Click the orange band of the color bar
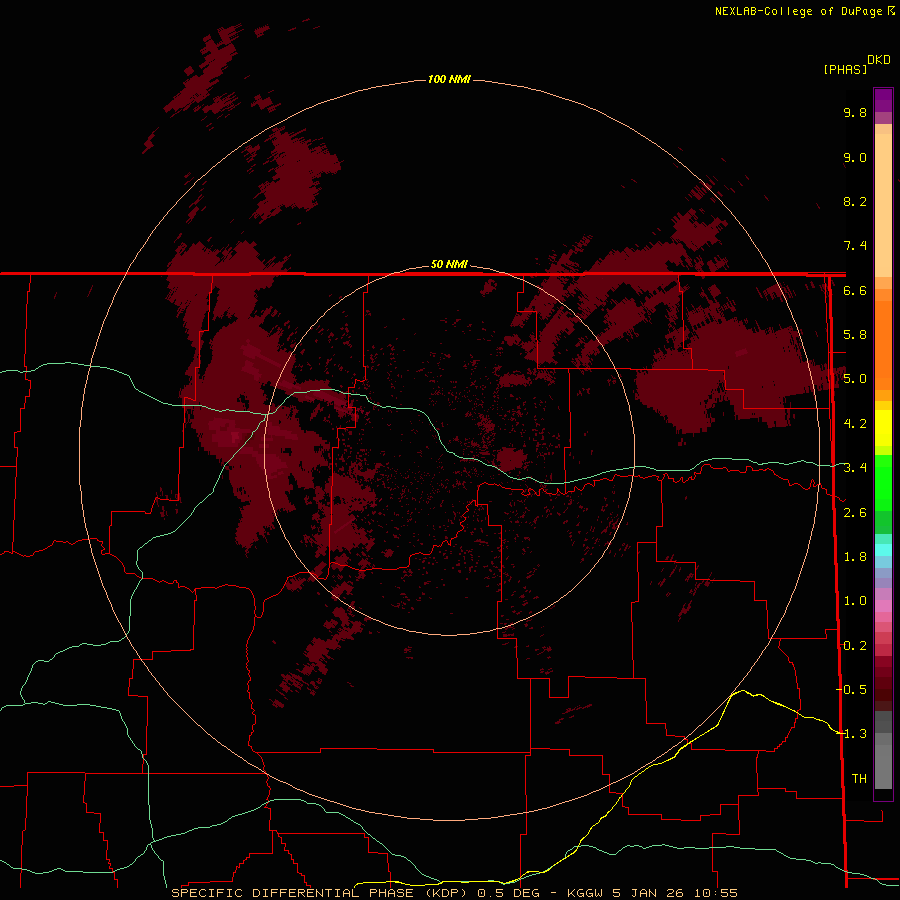The height and width of the screenshot is (900, 900). tap(883, 344)
